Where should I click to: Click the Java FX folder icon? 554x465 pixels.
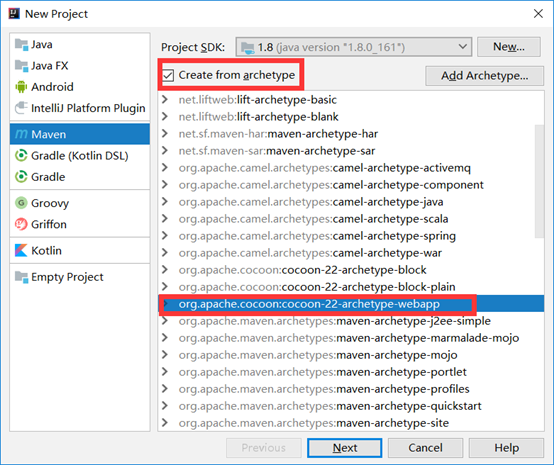coord(21,66)
